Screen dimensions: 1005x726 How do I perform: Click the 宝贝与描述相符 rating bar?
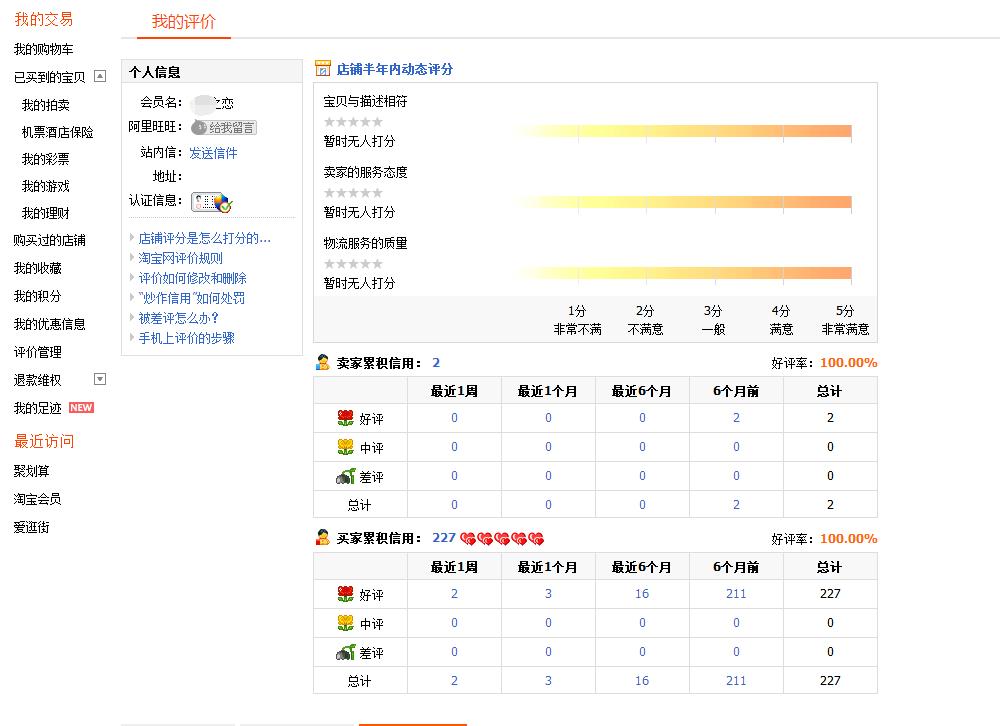click(x=680, y=131)
